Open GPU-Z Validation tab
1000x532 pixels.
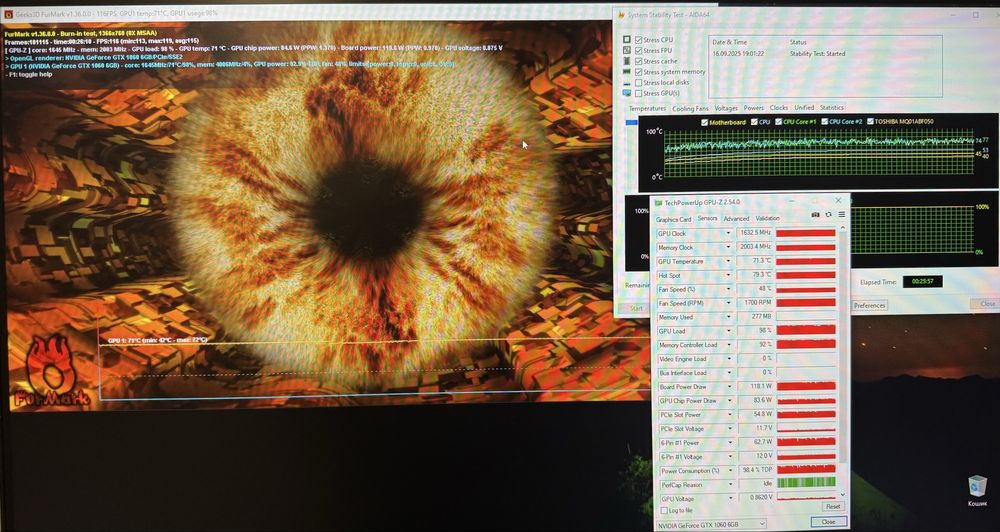767,218
